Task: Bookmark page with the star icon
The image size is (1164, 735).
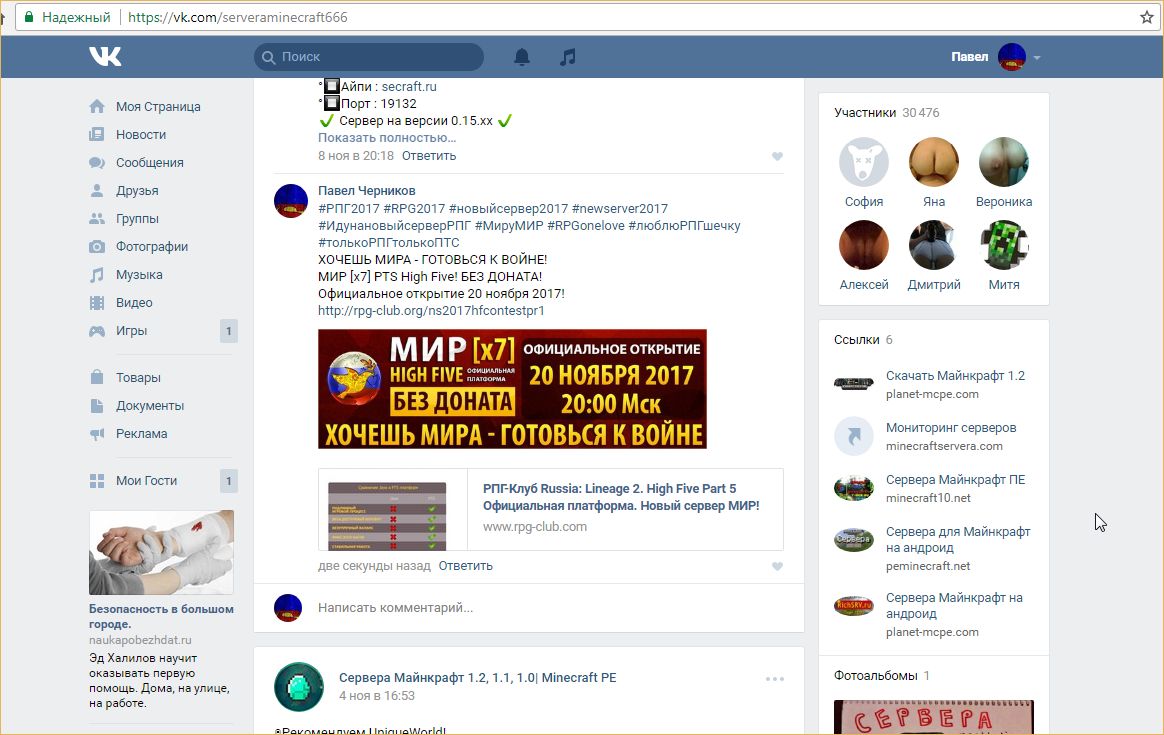Action: pos(1147,17)
